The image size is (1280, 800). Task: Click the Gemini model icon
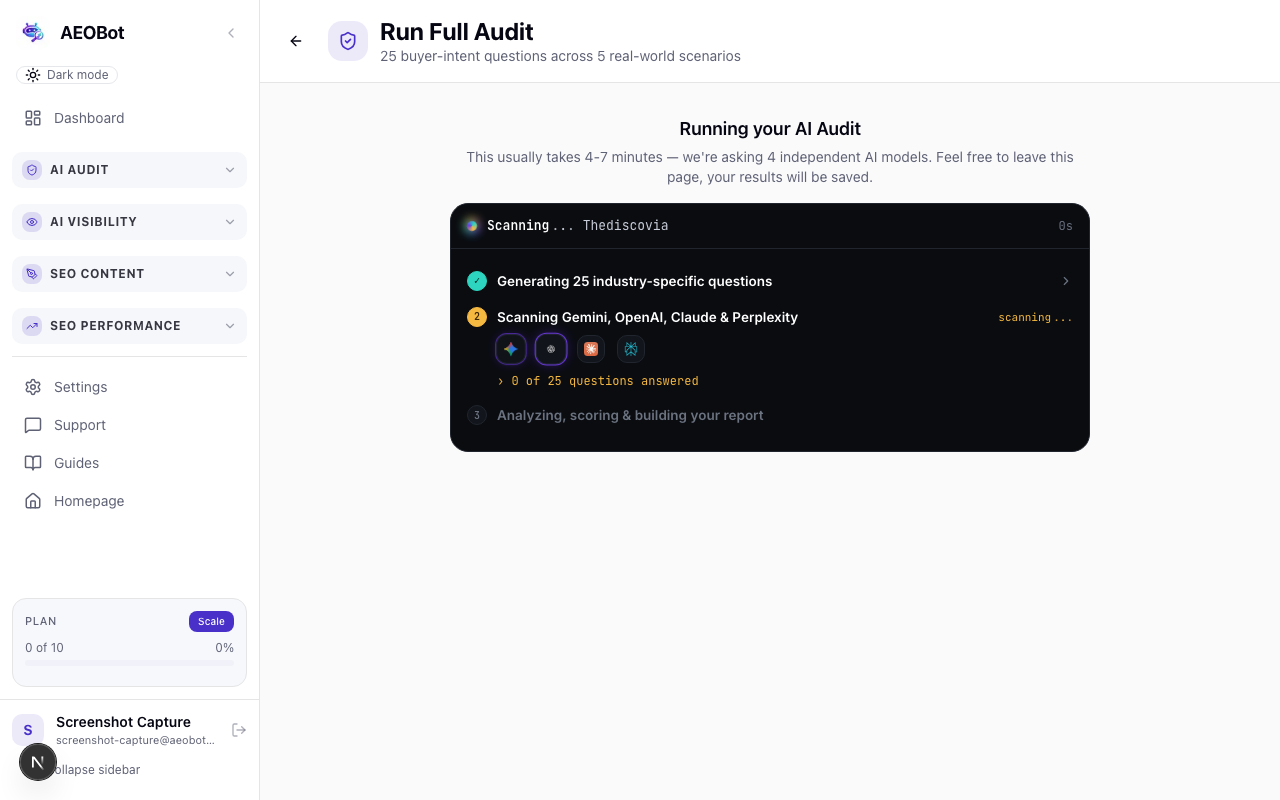coord(511,349)
